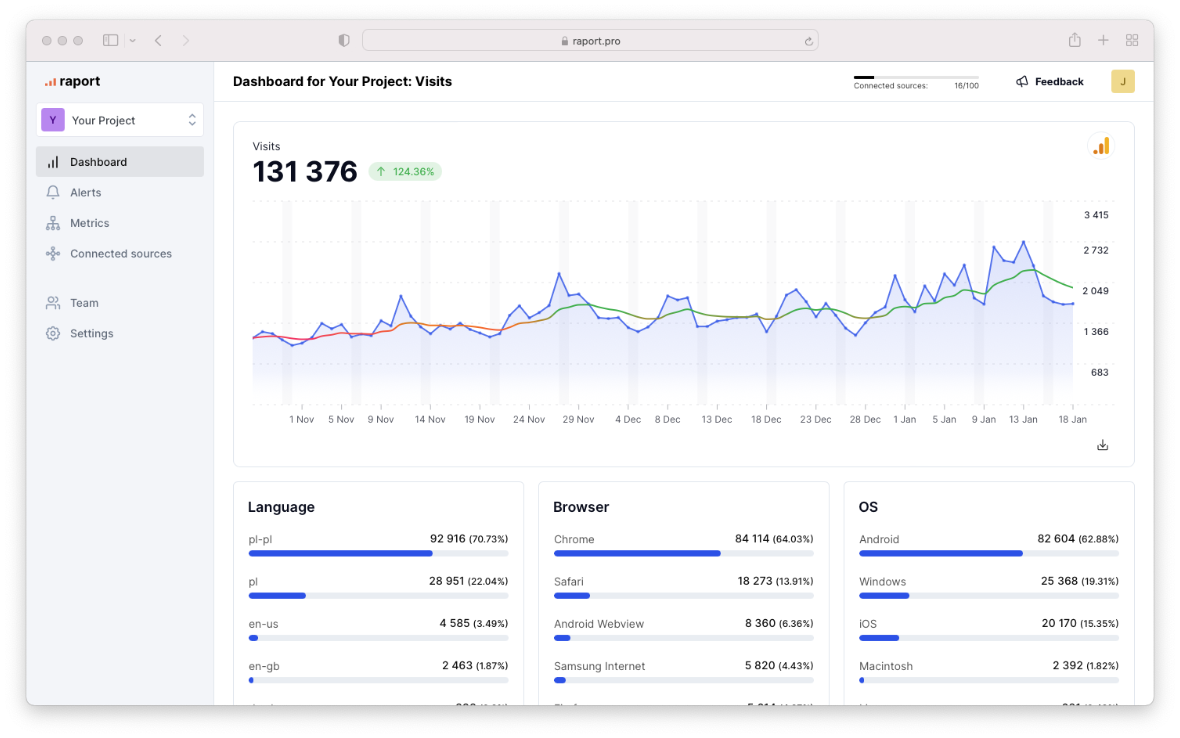Open Connected sources page
The image size is (1180, 738).
pos(120,254)
